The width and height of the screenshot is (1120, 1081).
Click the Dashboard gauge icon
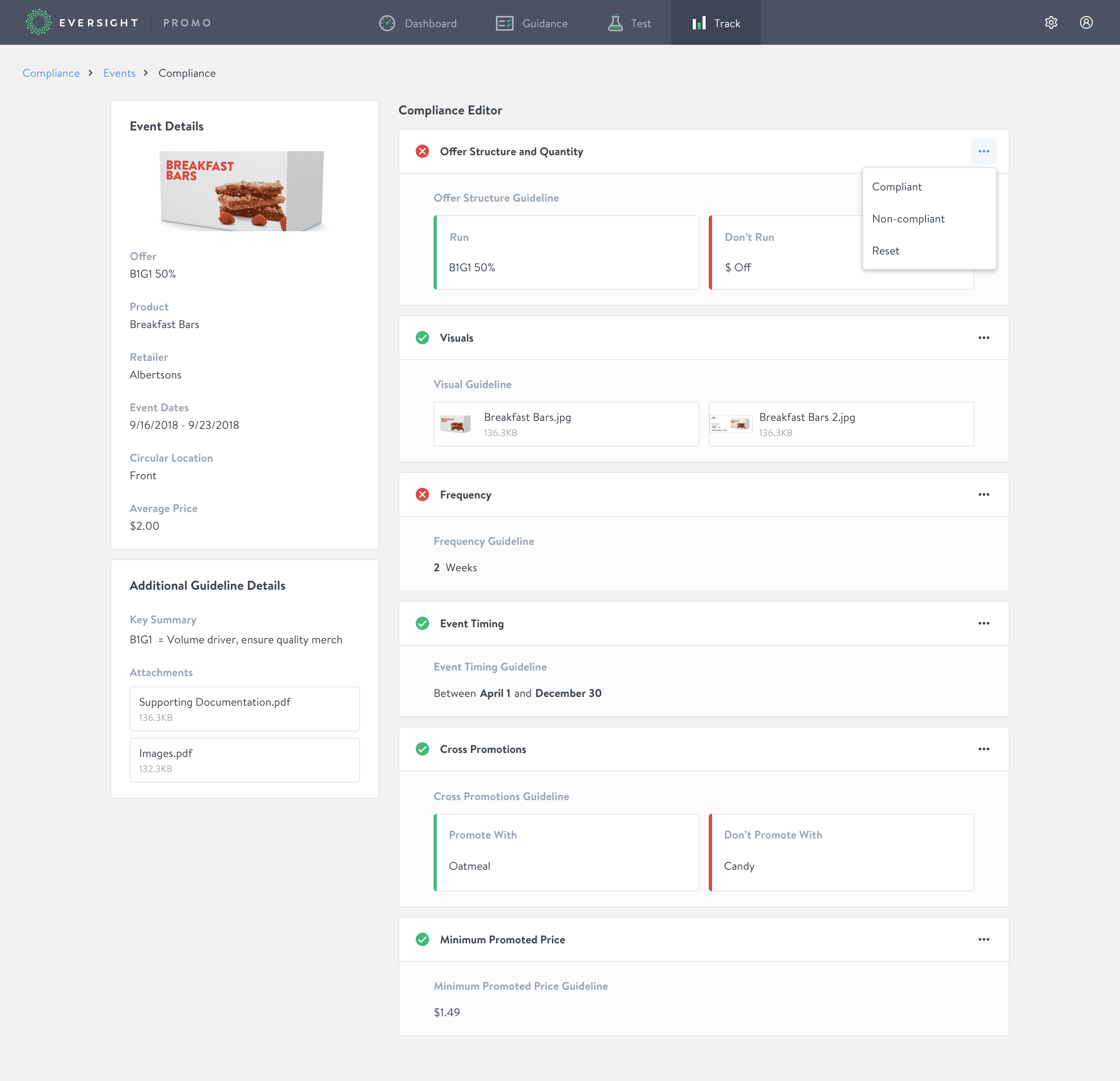tap(387, 23)
